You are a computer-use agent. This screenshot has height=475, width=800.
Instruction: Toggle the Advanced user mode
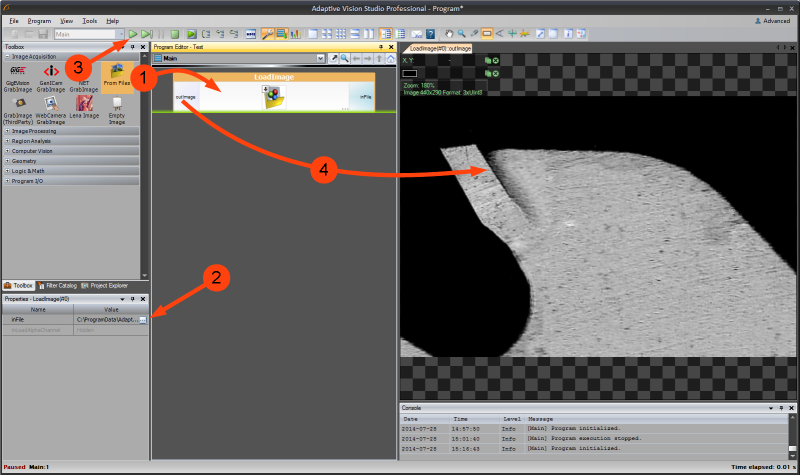770,20
